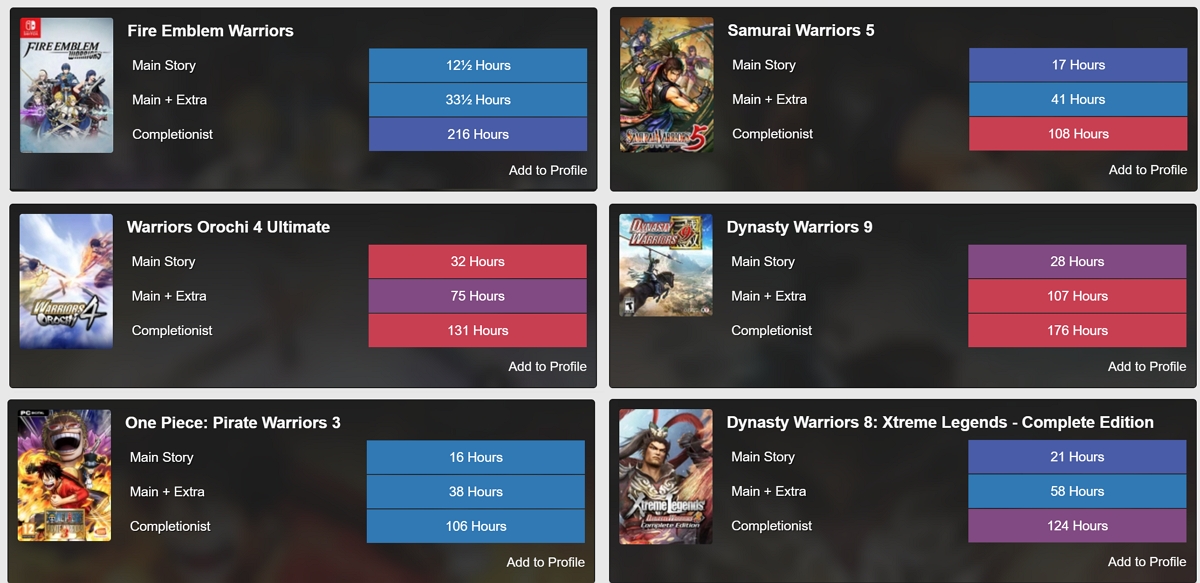Select Completionist label under Fire Emblem Warriors

coord(172,134)
